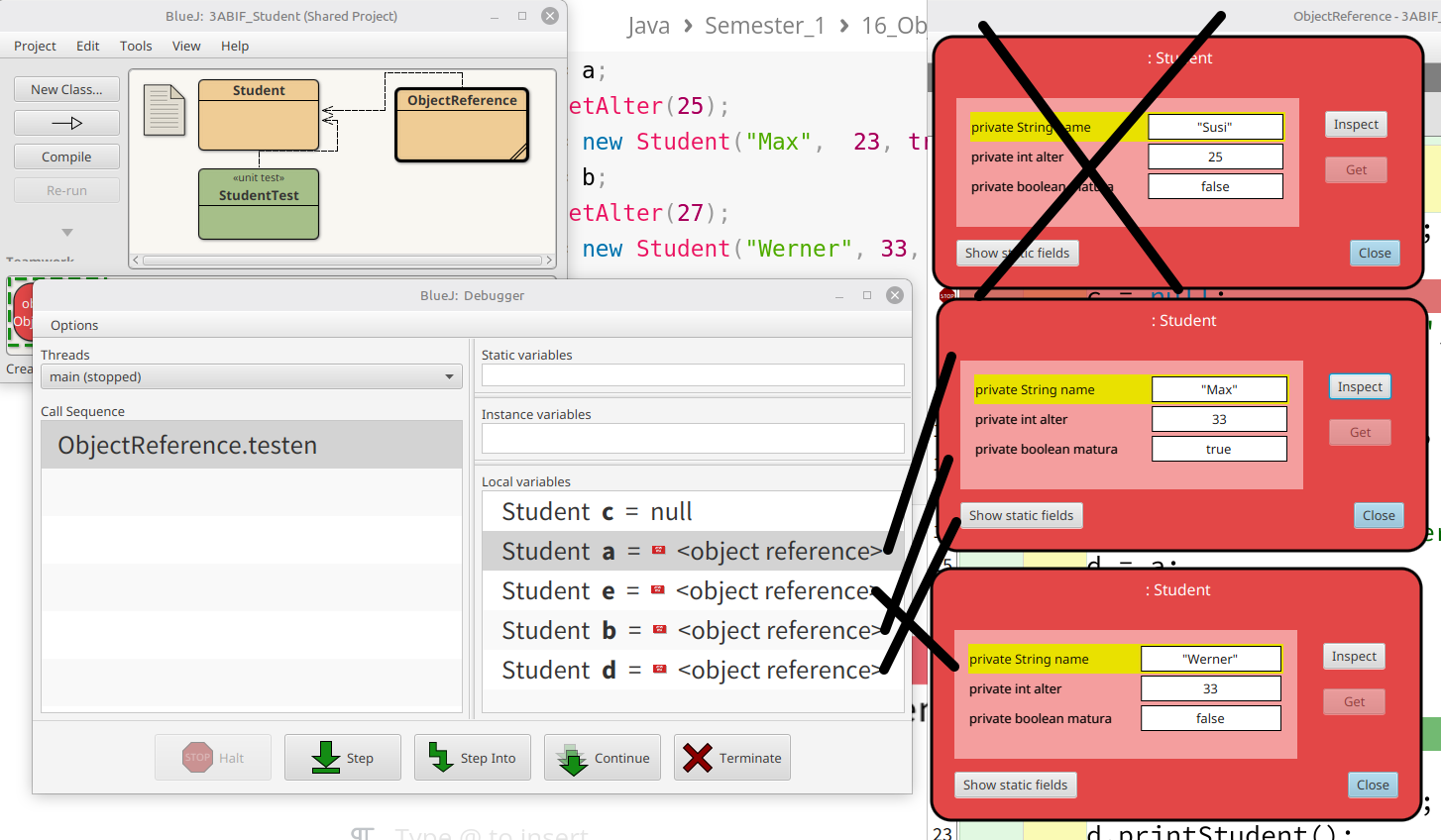Viewport: 1441px width, 840px height.
Task: Click Continue to resume execution
Action: (603, 758)
